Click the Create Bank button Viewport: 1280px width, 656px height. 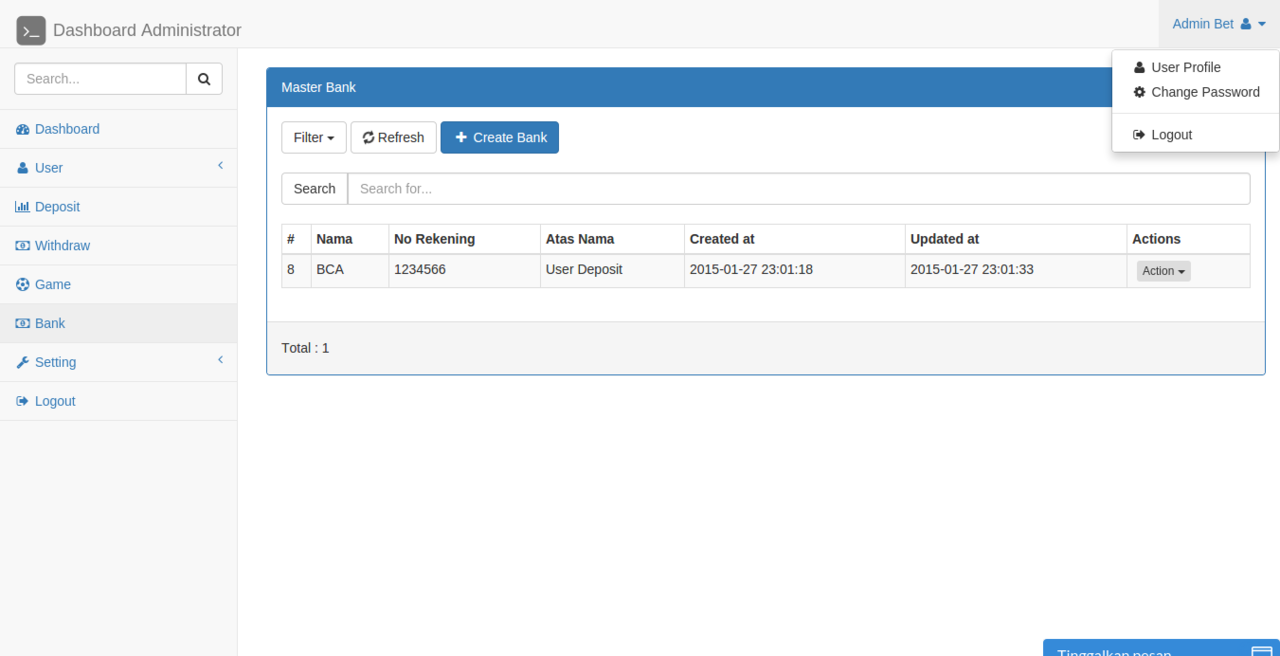click(x=499, y=138)
